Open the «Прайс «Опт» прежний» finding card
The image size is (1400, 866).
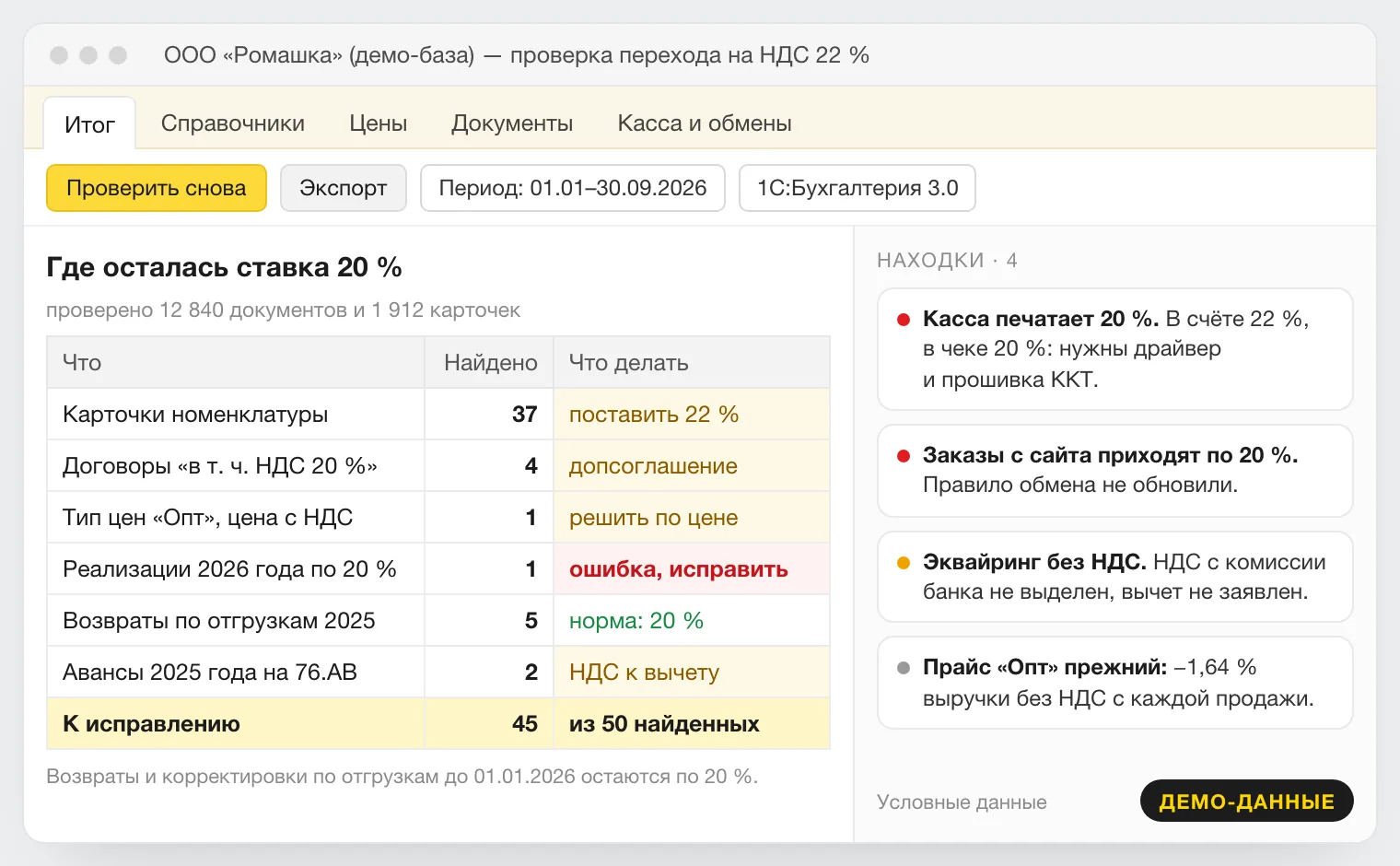(x=1114, y=683)
